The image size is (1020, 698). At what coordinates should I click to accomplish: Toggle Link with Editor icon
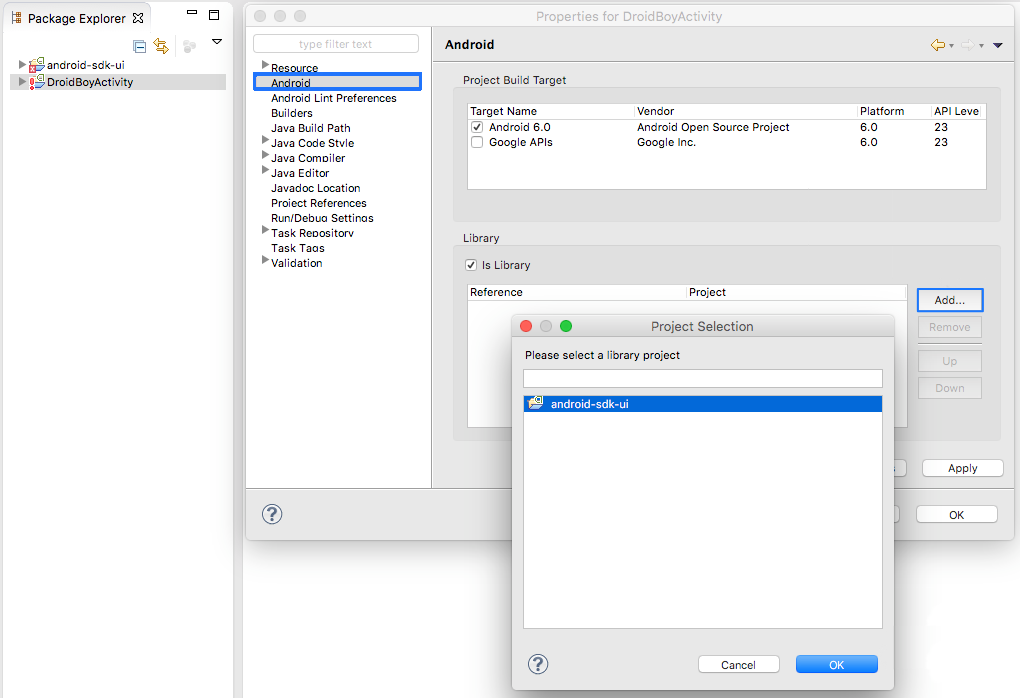[161, 46]
